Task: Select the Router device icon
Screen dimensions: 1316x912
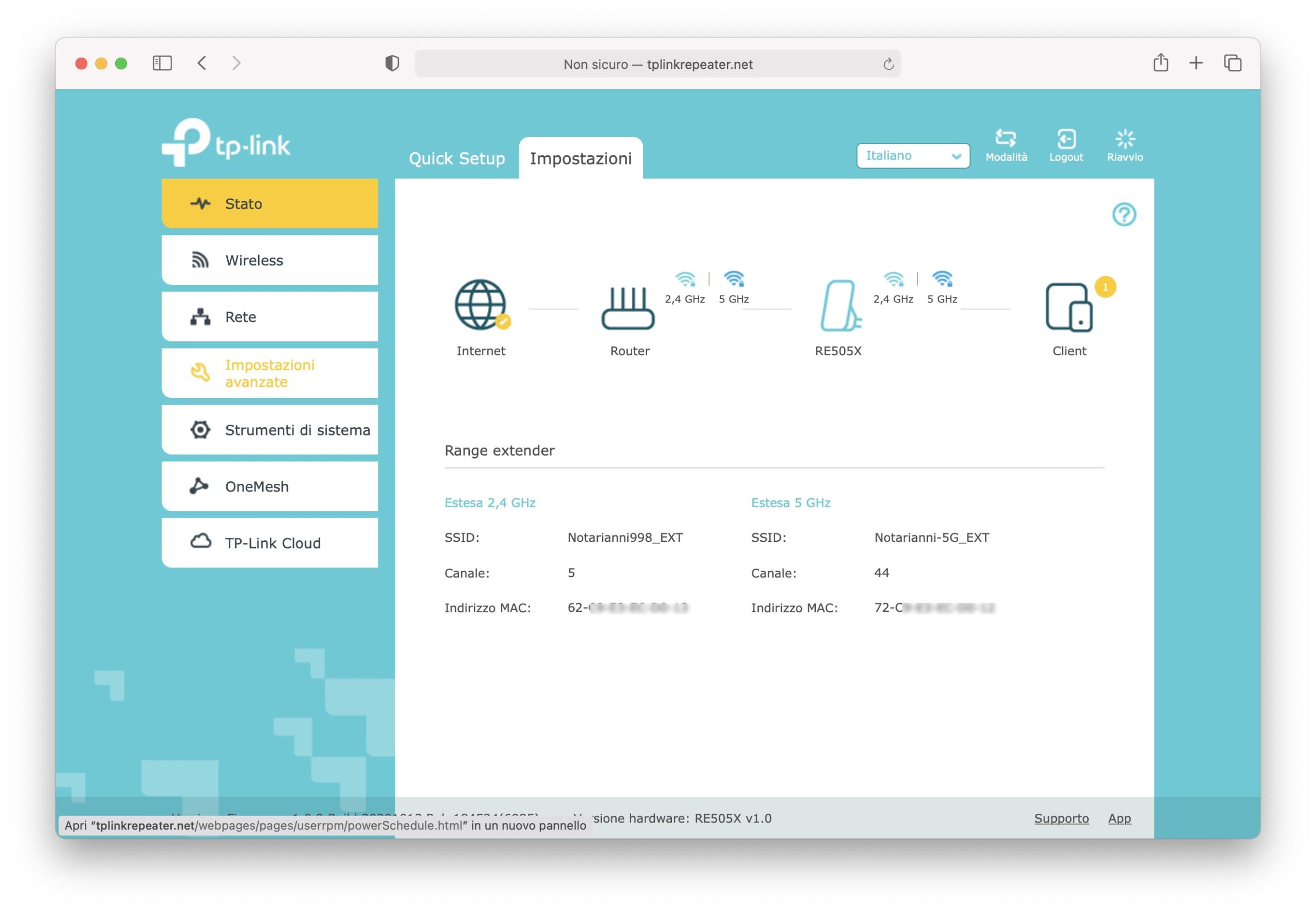Action: click(628, 308)
